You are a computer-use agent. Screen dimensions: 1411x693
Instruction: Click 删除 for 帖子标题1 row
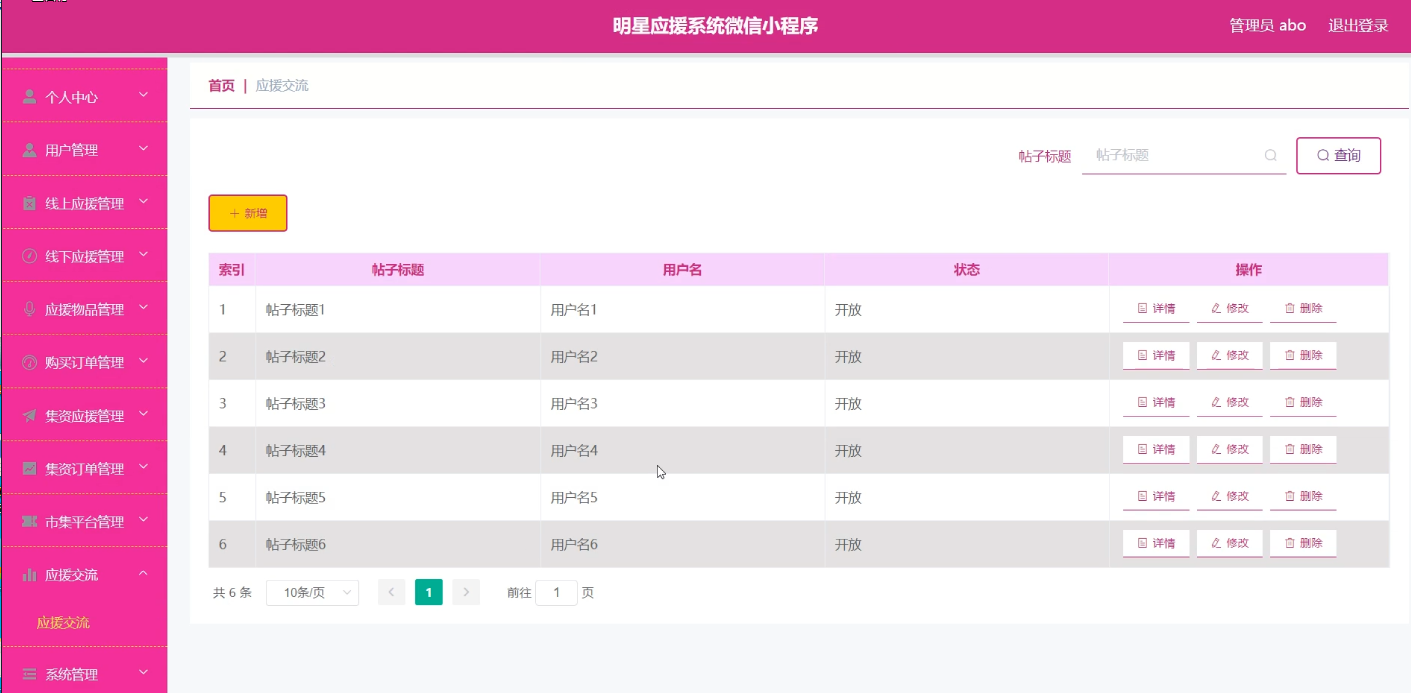click(x=1303, y=309)
